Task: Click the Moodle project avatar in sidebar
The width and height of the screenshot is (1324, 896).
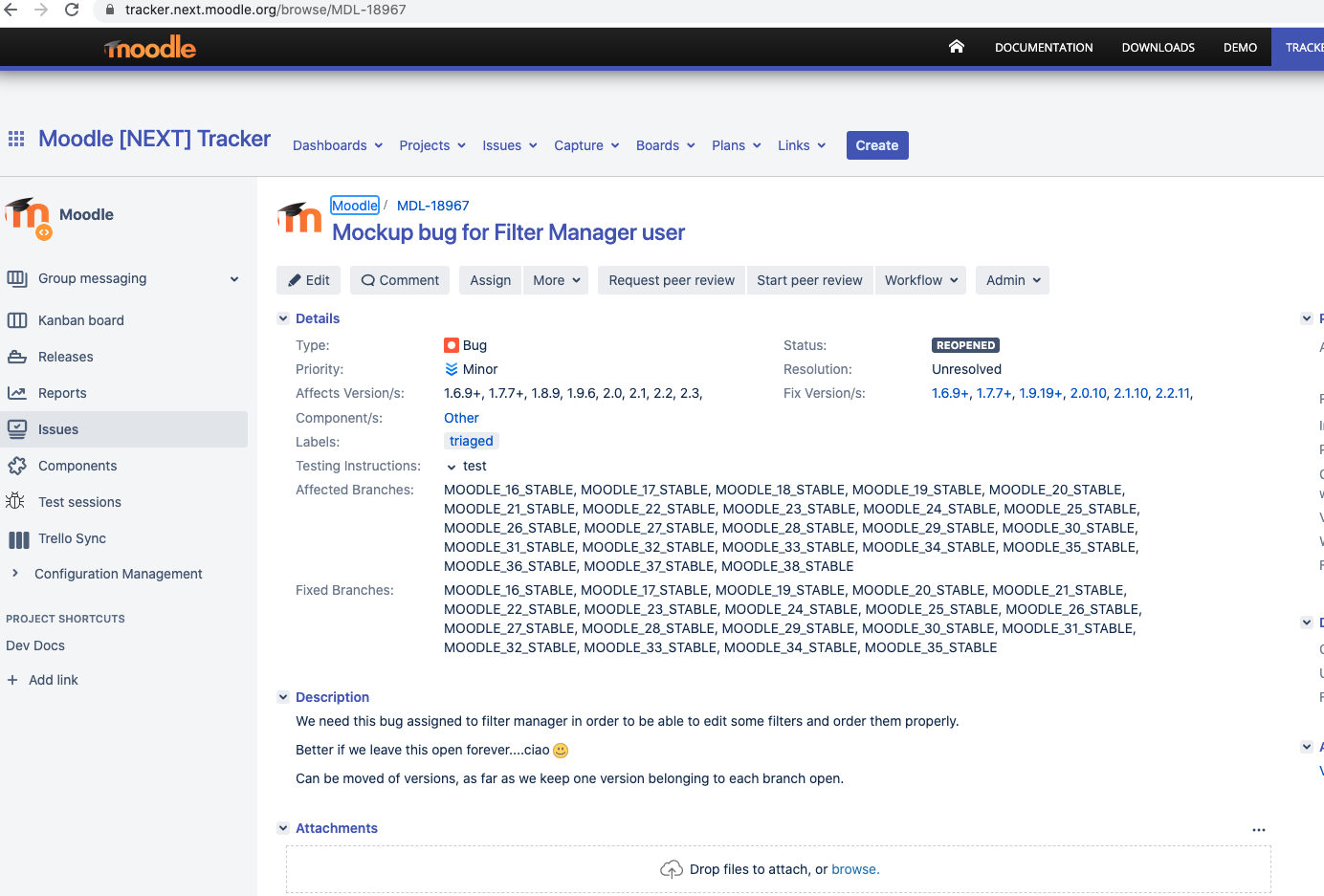Action: pos(28,217)
